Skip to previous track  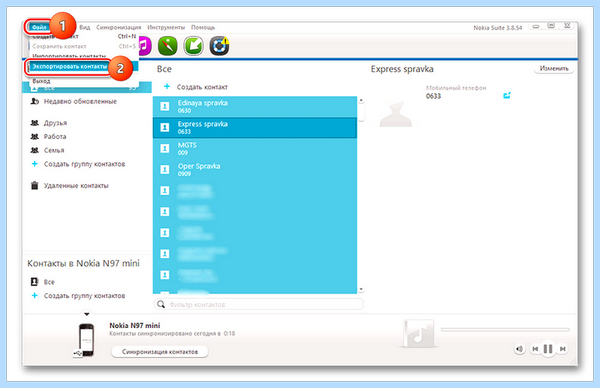click(535, 349)
